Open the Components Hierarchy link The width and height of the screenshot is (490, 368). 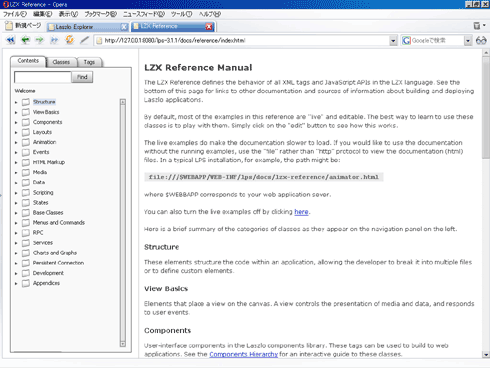tap(243, 354)
